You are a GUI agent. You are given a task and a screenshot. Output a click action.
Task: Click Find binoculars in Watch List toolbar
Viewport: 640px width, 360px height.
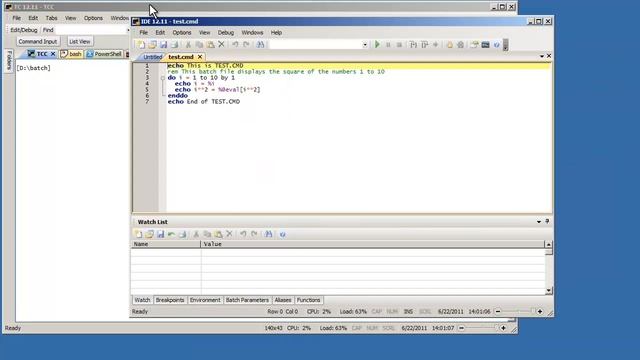coord(268,234)
